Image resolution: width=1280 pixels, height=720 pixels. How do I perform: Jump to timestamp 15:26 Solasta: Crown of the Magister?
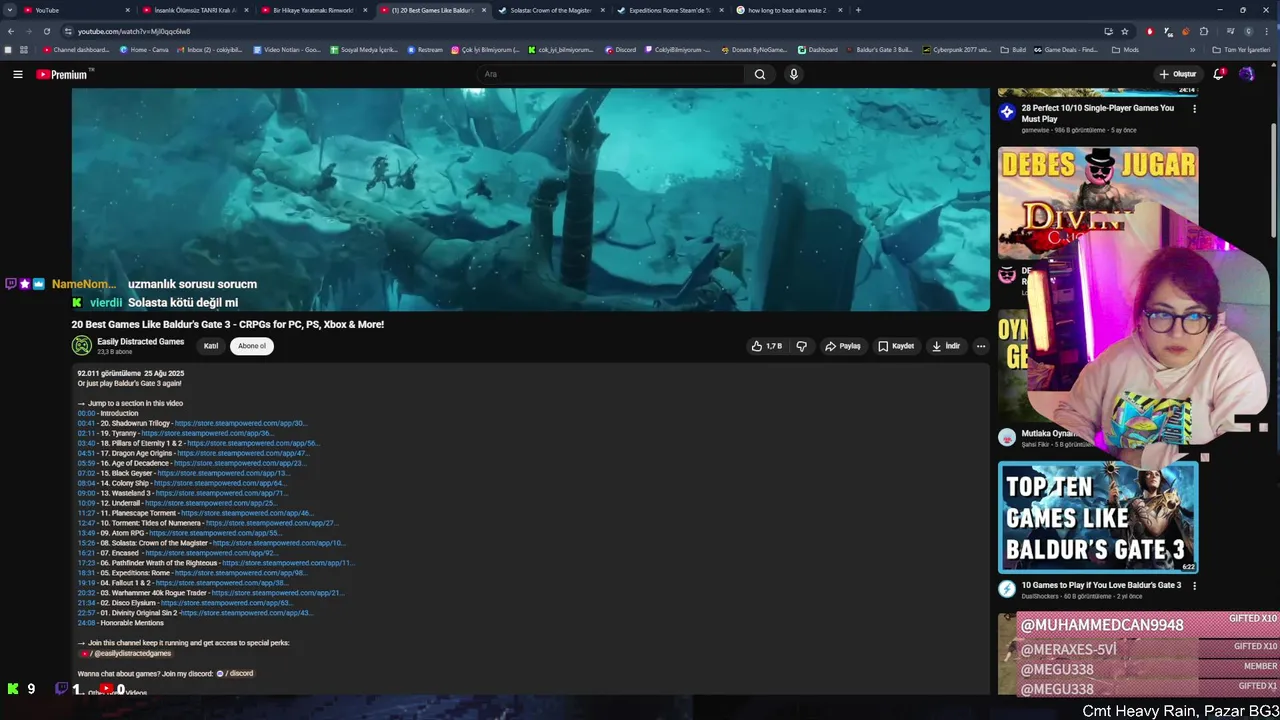86,543
